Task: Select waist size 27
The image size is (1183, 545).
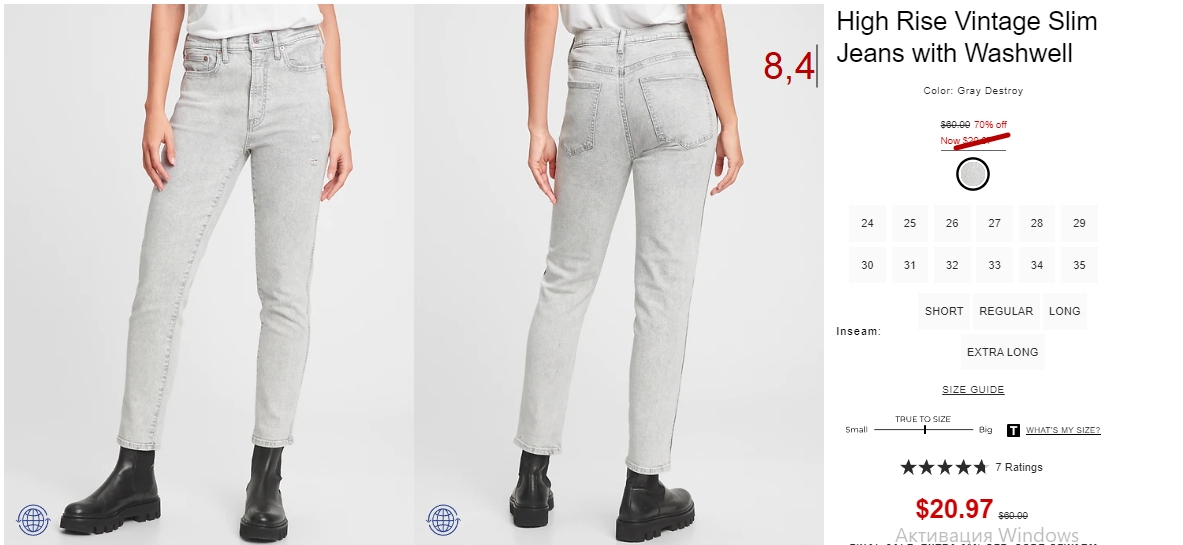Action: click(994, 223)
